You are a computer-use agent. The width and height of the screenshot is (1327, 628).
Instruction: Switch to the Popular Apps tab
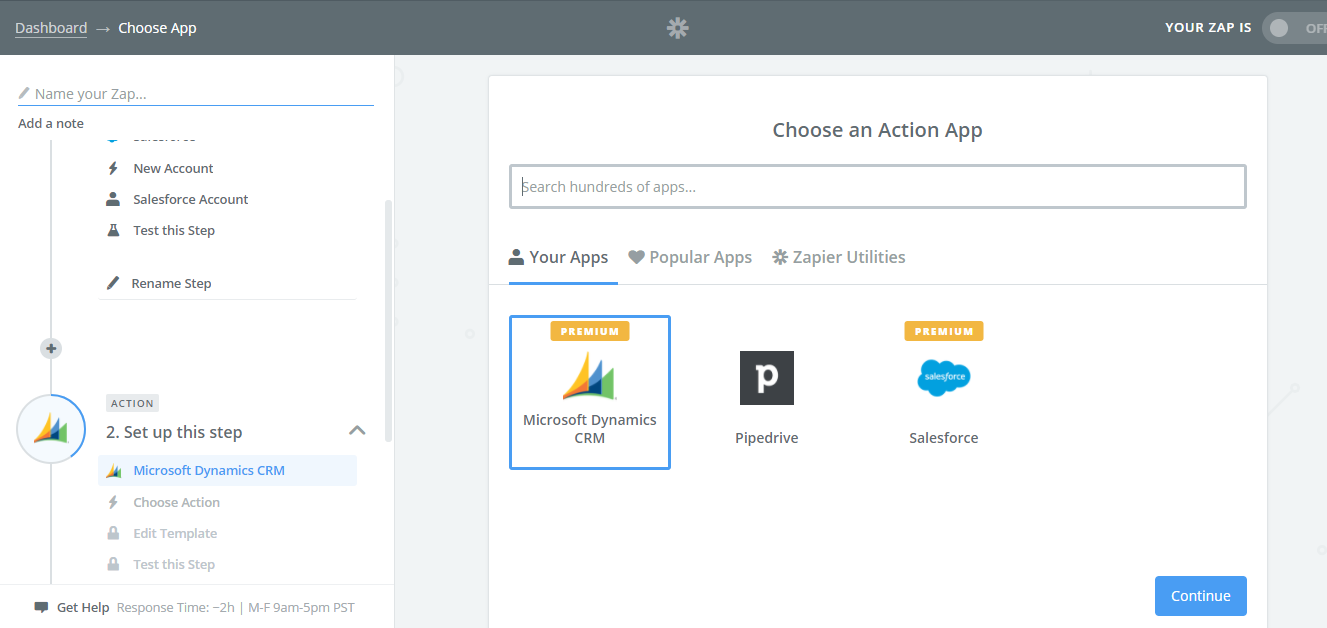[x=690, y=258]
